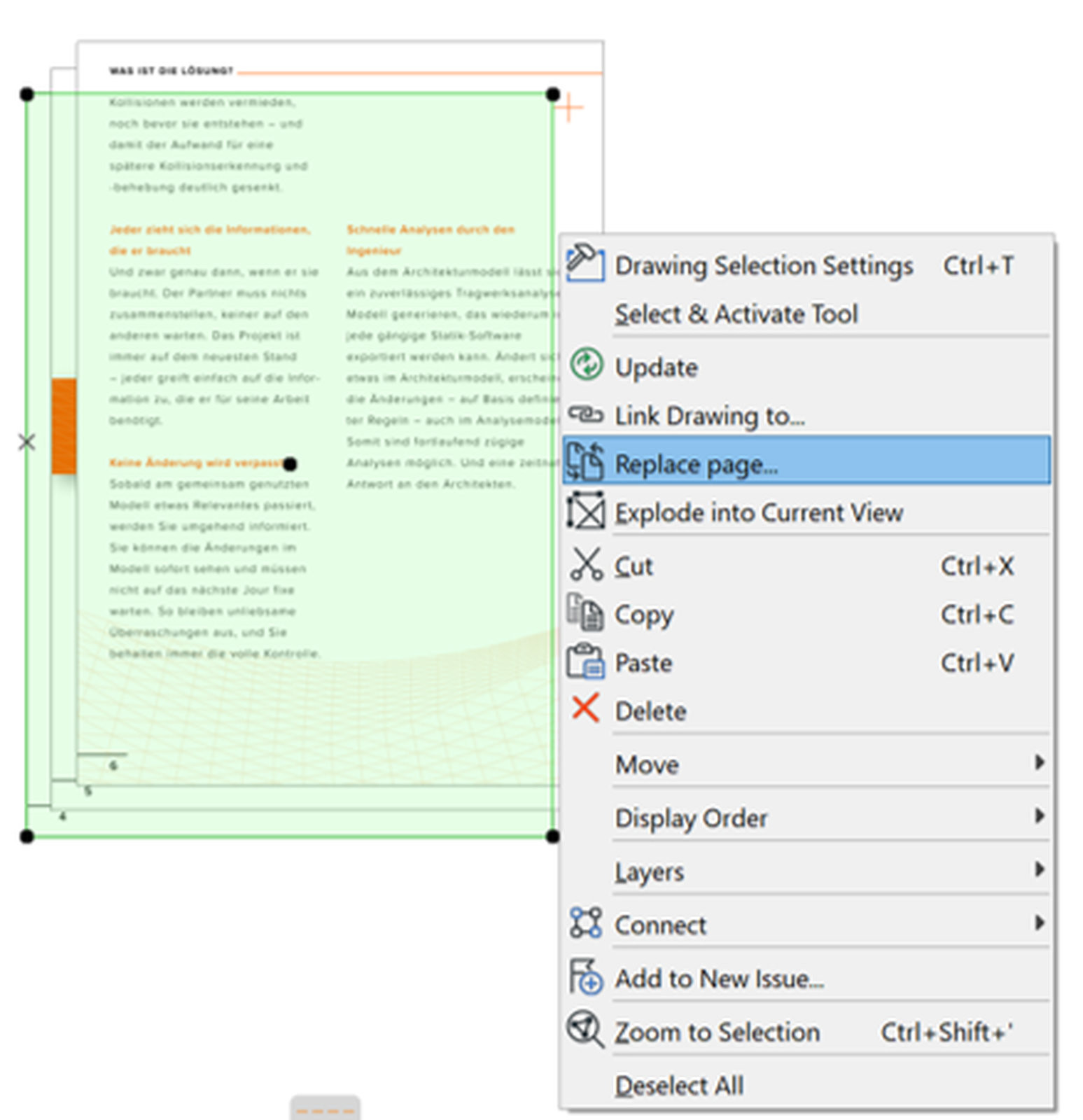1083x1120 pixels.
Task: Choose Deselect All from context menu
Action: (x=679, y=1086)
